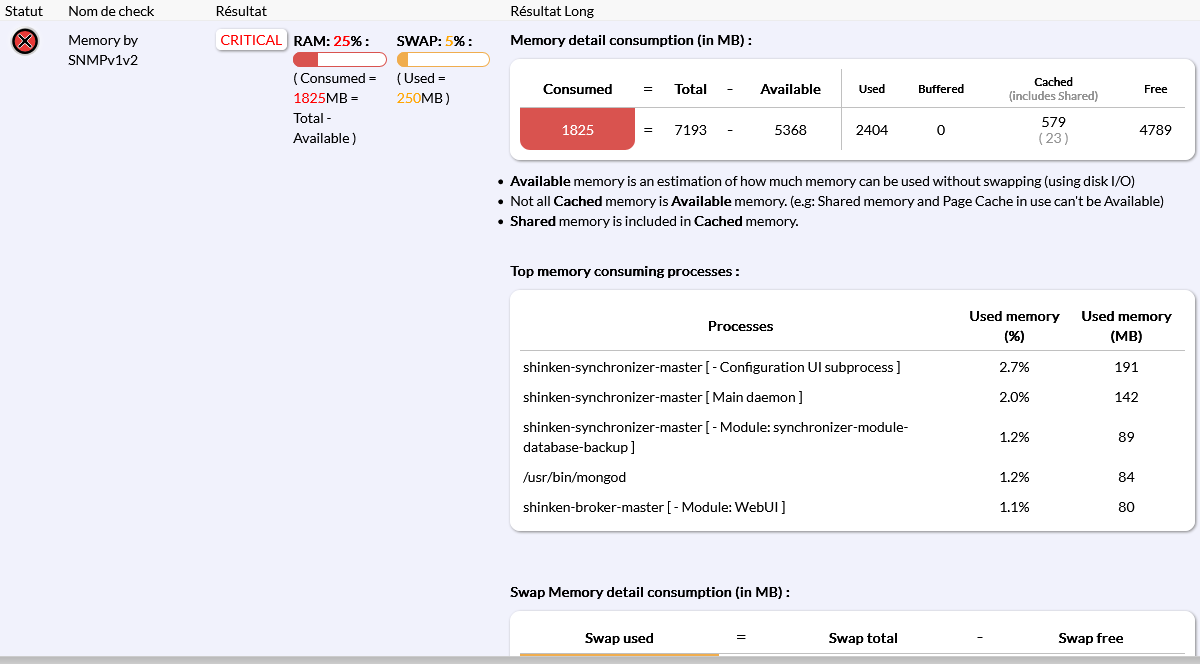Click the RAM usage progress bar

click(x=339, y=60)
